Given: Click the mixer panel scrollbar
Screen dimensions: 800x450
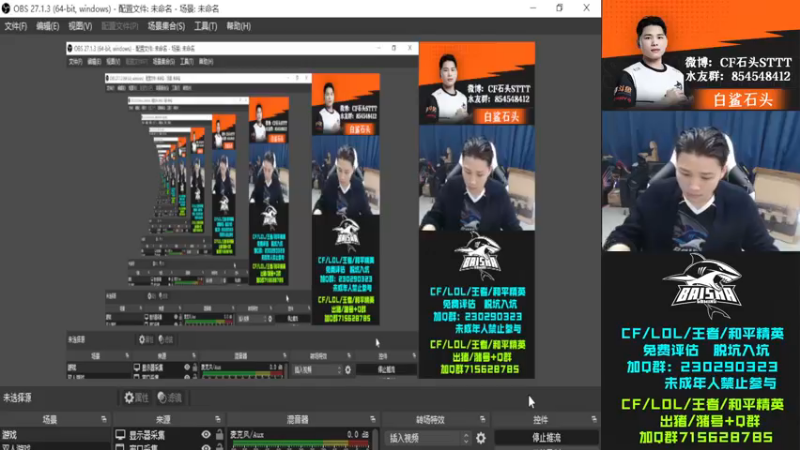Looking at the screenshot, I should (x=376, y=439).
